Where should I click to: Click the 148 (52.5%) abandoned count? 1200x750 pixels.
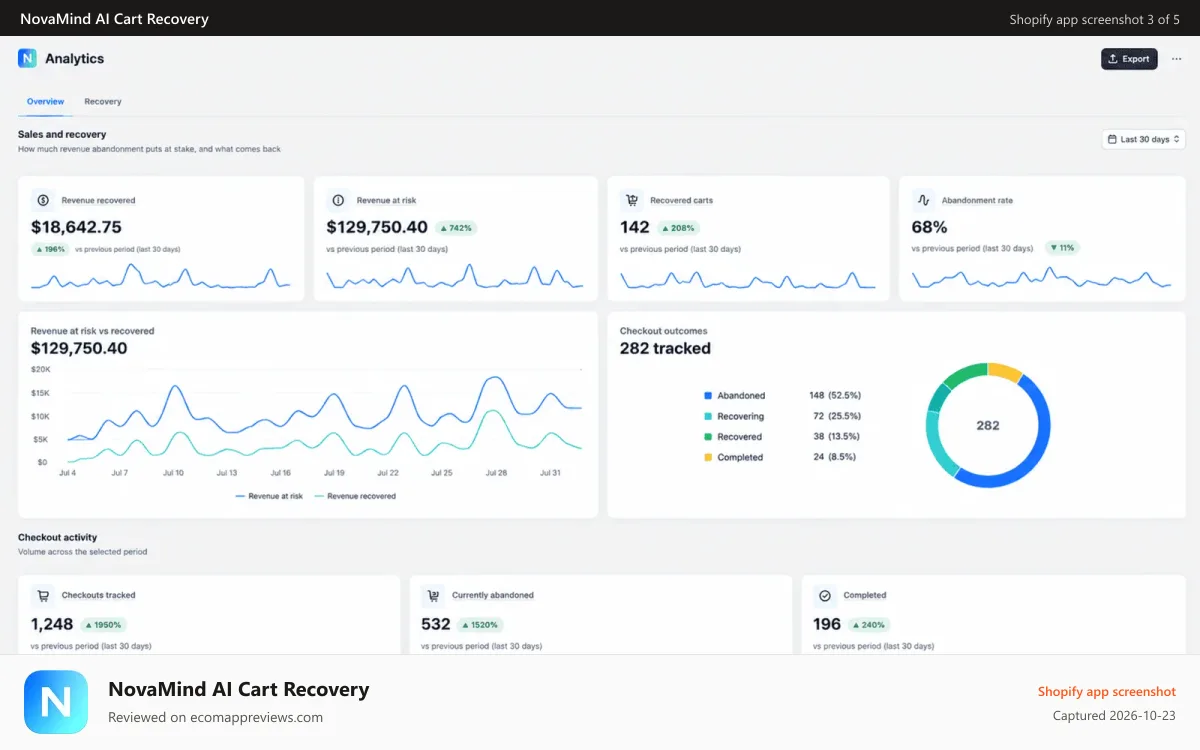coord(835,395)
